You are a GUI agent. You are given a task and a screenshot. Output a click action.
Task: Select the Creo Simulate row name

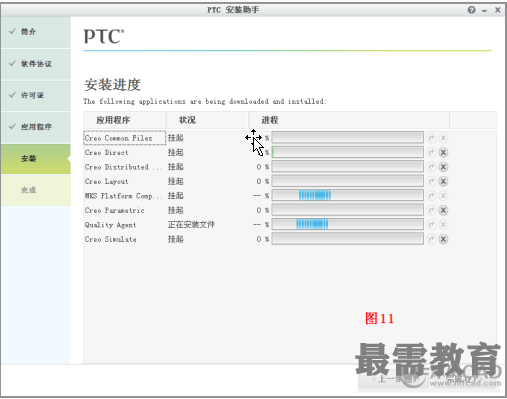coord(110,239)
